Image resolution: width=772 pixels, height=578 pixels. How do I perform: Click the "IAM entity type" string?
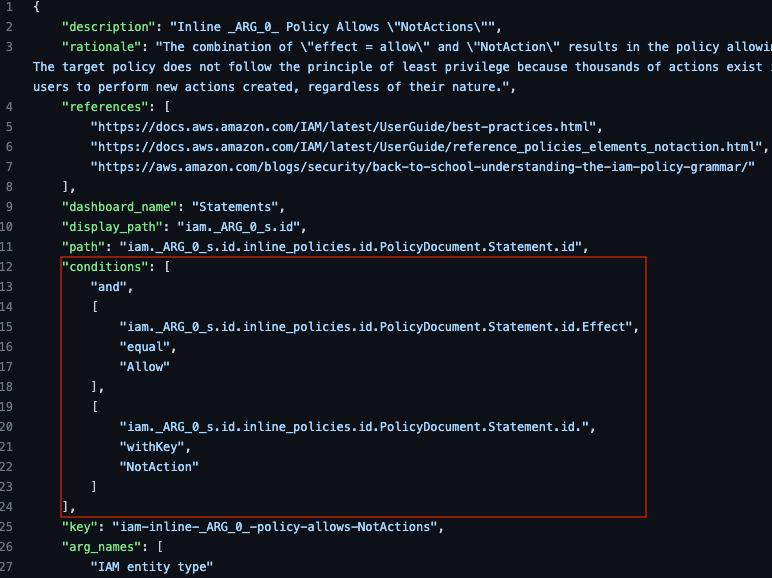(152, 567)
